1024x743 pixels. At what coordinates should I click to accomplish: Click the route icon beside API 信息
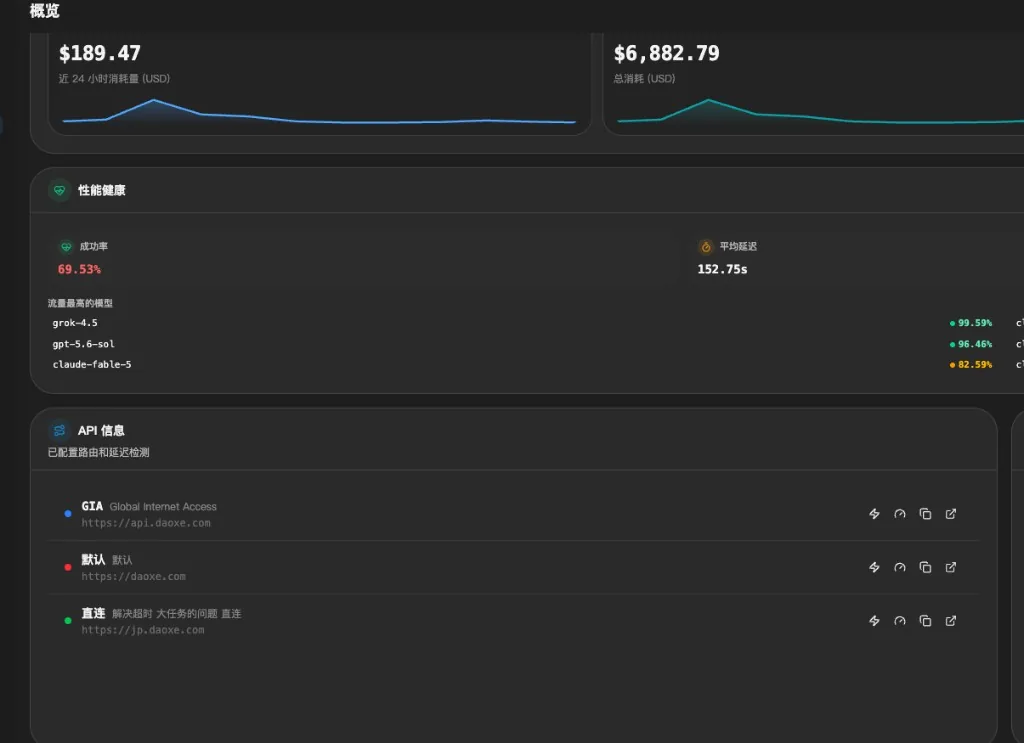click(x=59, y=430)
